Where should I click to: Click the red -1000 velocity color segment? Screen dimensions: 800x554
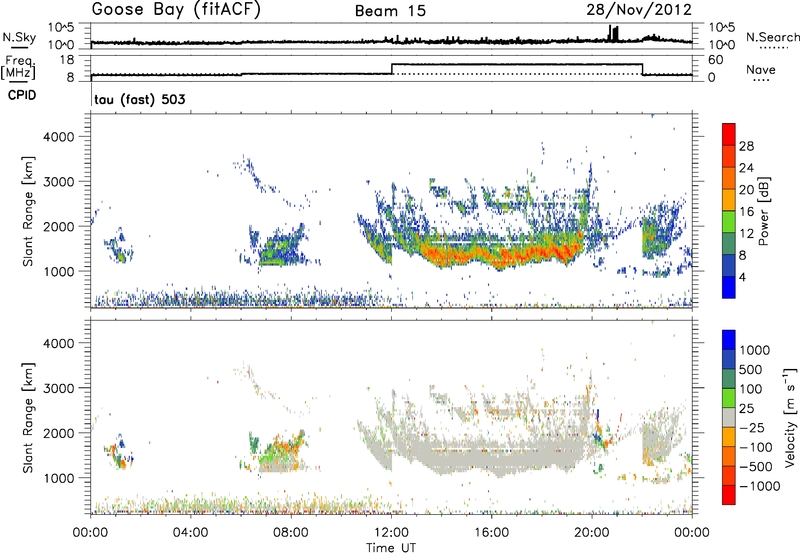click(729, 495)
